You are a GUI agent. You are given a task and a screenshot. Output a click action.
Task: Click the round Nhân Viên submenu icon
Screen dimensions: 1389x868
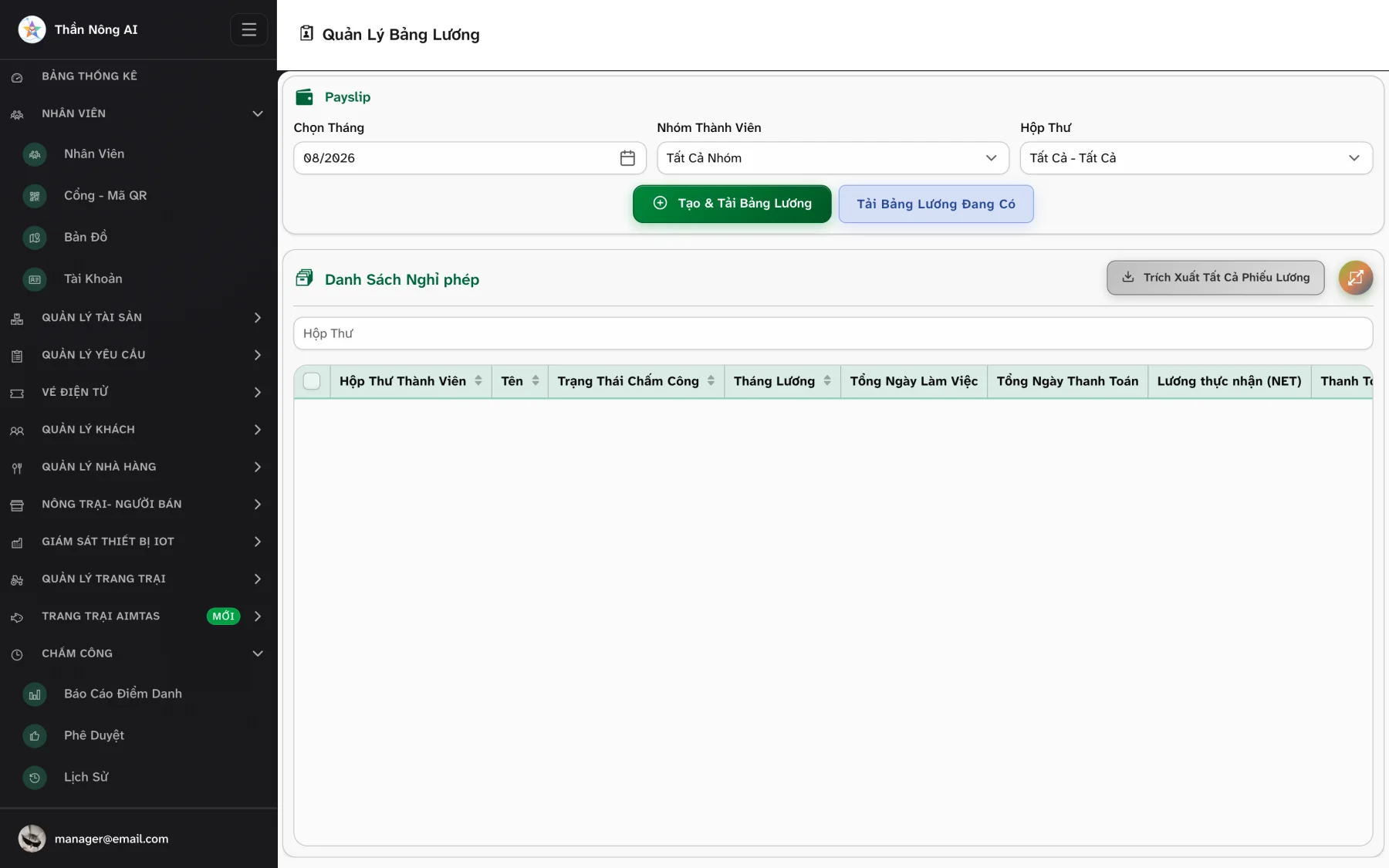(35, 154)
